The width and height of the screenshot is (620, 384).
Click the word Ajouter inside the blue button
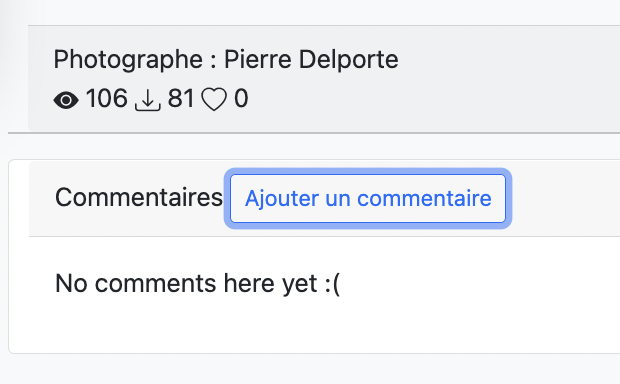(x=282, y=199)
